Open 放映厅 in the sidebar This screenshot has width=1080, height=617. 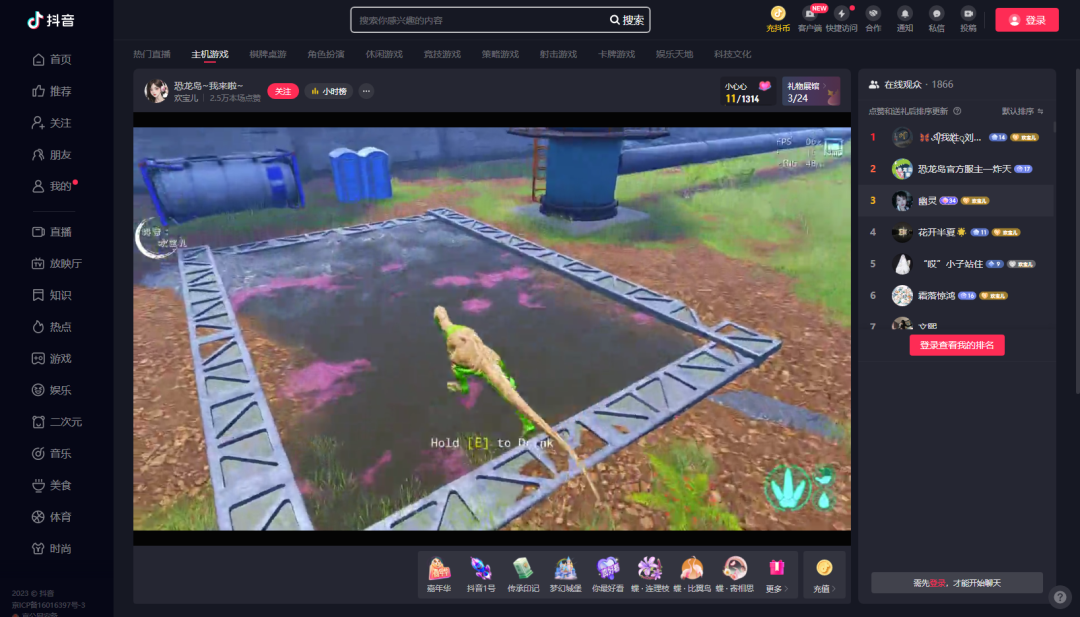[56, 263]
